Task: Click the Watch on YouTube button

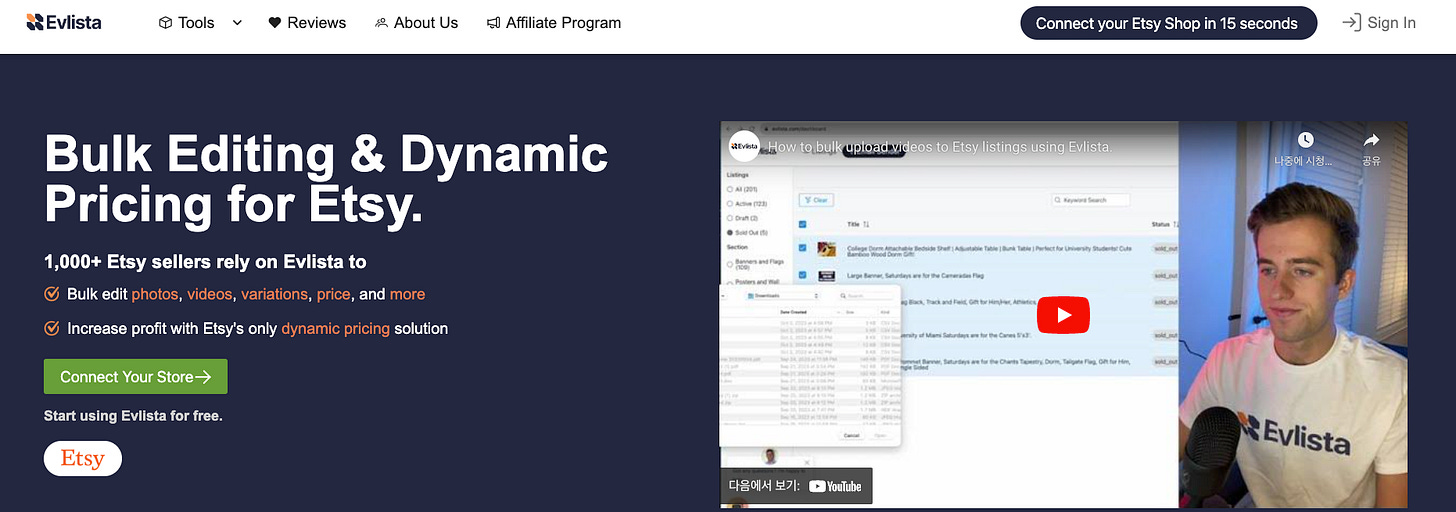Action: 796,486
